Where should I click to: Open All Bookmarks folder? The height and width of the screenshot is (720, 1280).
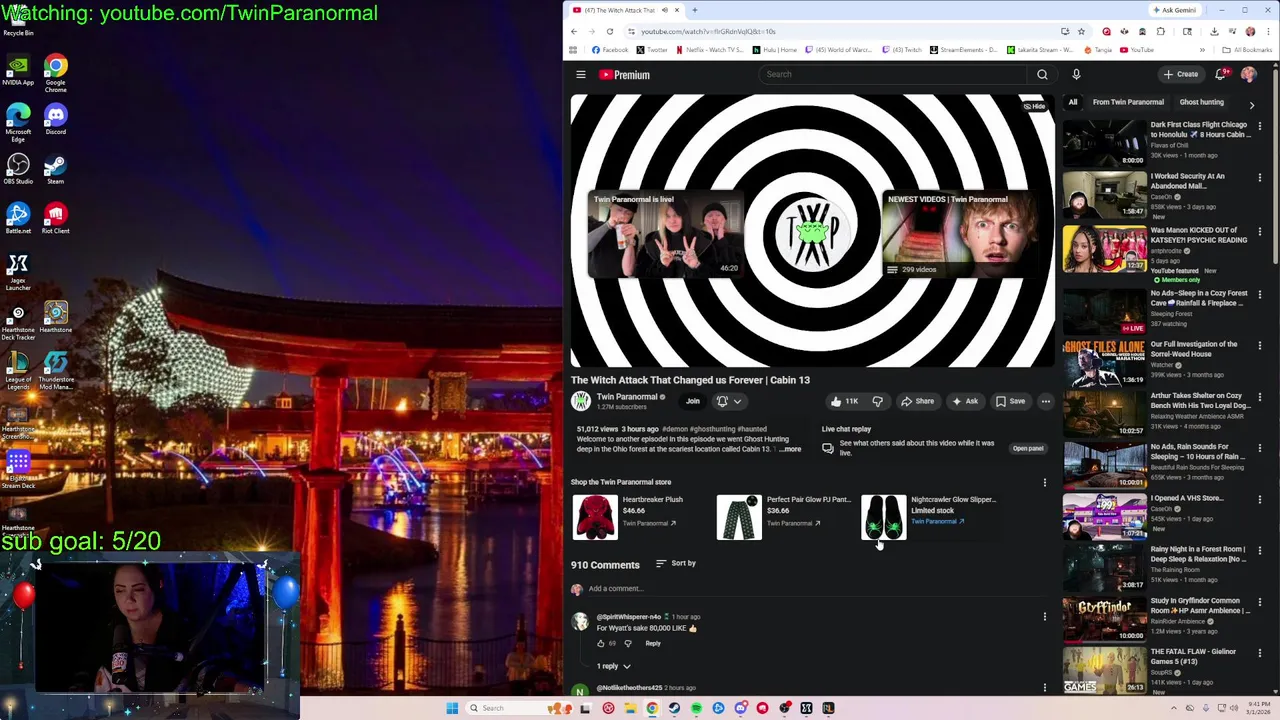(1247, 50)
